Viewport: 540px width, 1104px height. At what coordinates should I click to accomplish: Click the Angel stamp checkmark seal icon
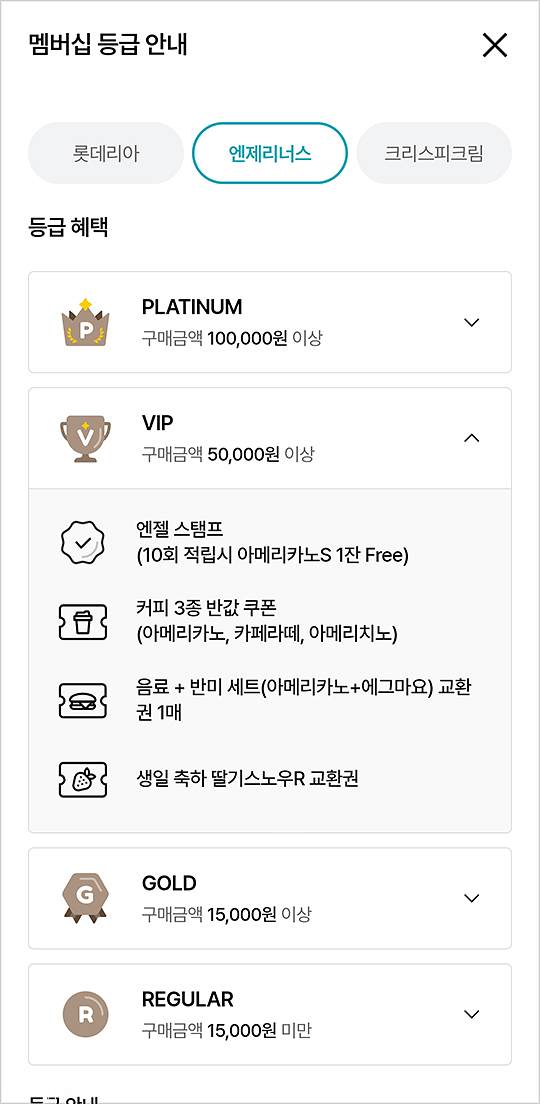[84, 542]
